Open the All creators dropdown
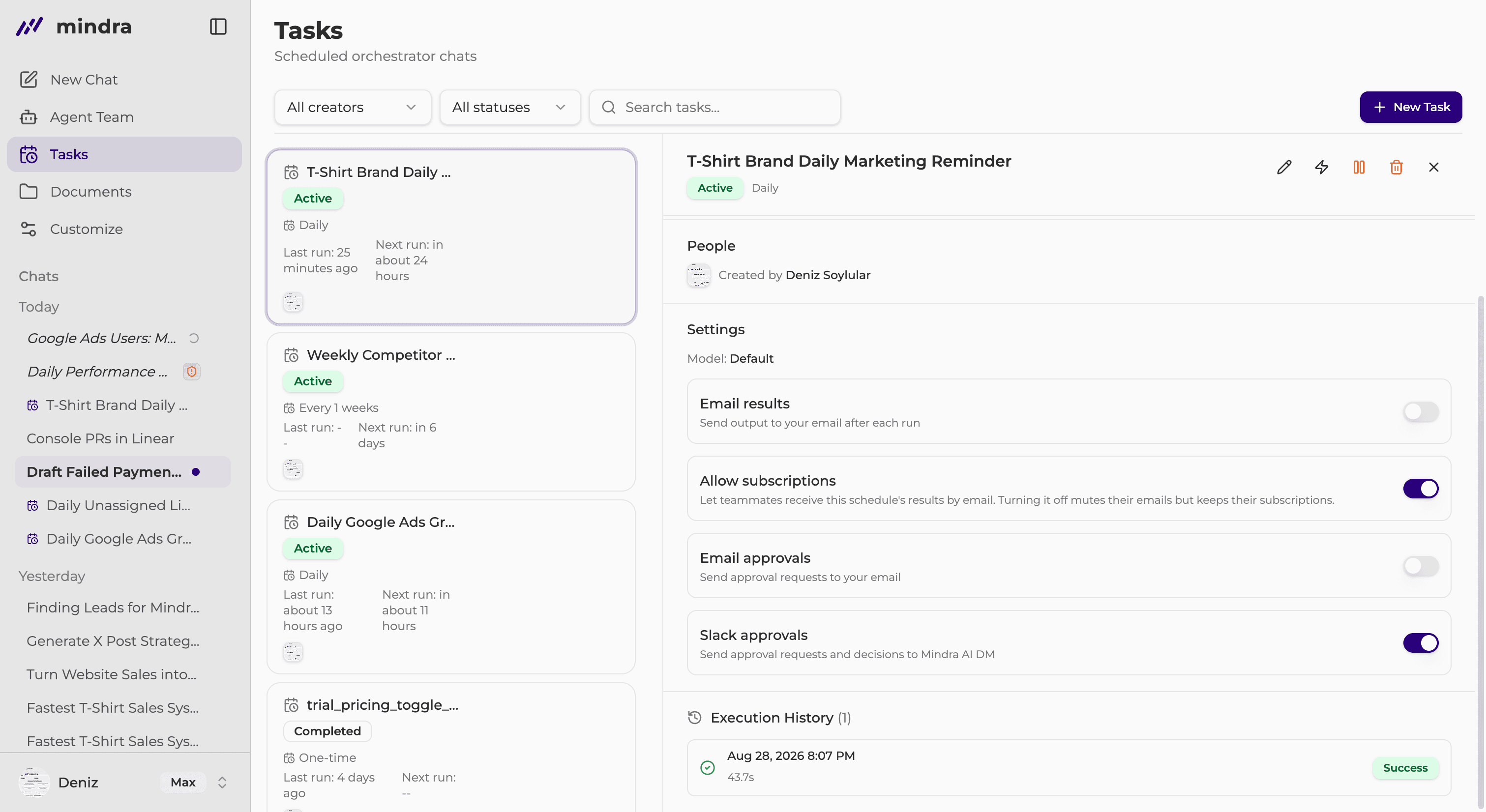This screenshot has width=1486, height=812. coord(353,107)
